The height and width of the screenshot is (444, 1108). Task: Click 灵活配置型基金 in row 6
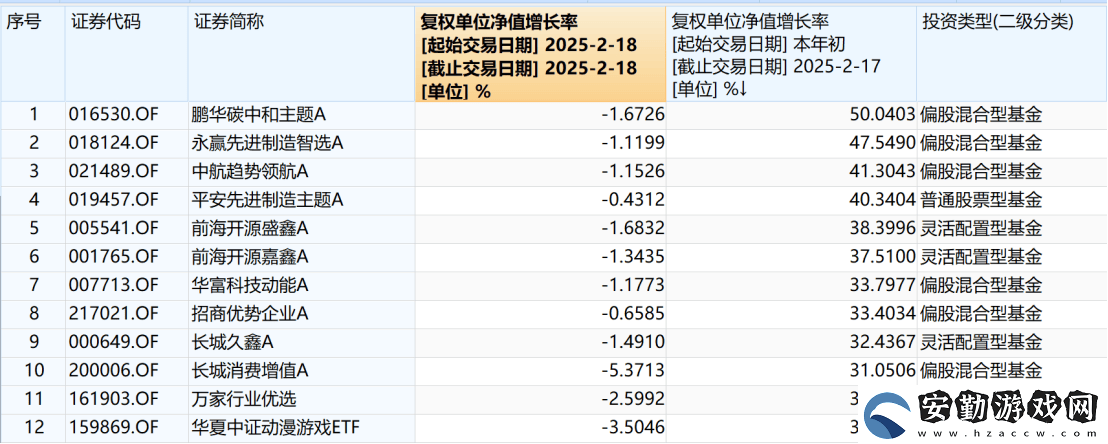[981, 257]
